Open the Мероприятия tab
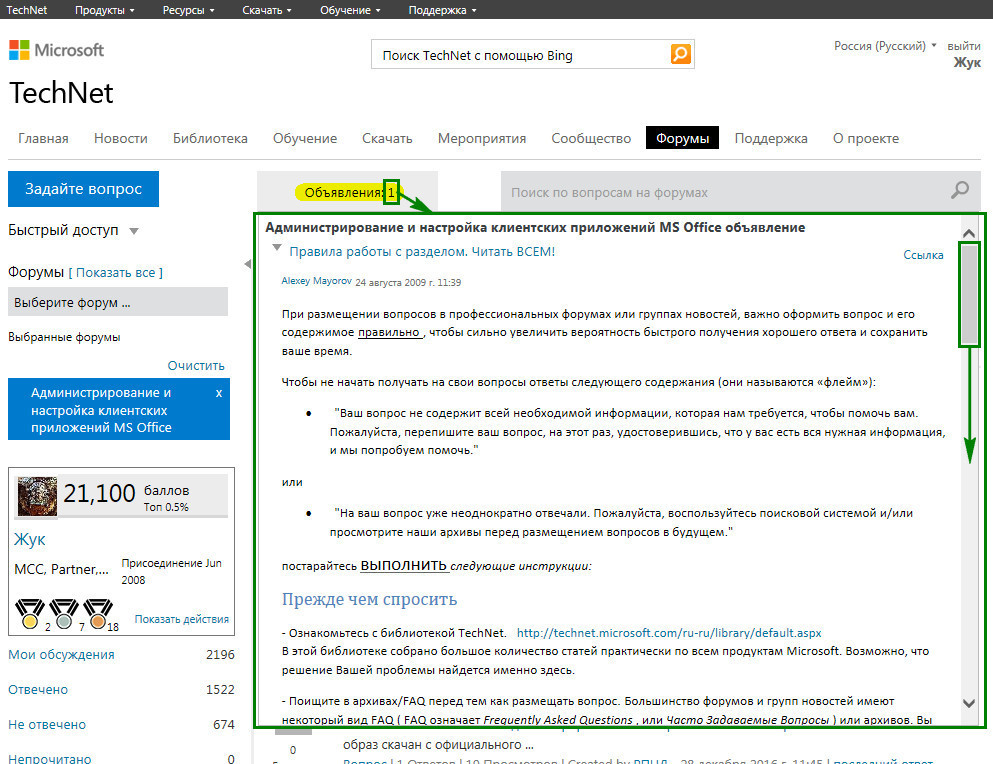Screen dimensions: 993x764 (482, 138)
